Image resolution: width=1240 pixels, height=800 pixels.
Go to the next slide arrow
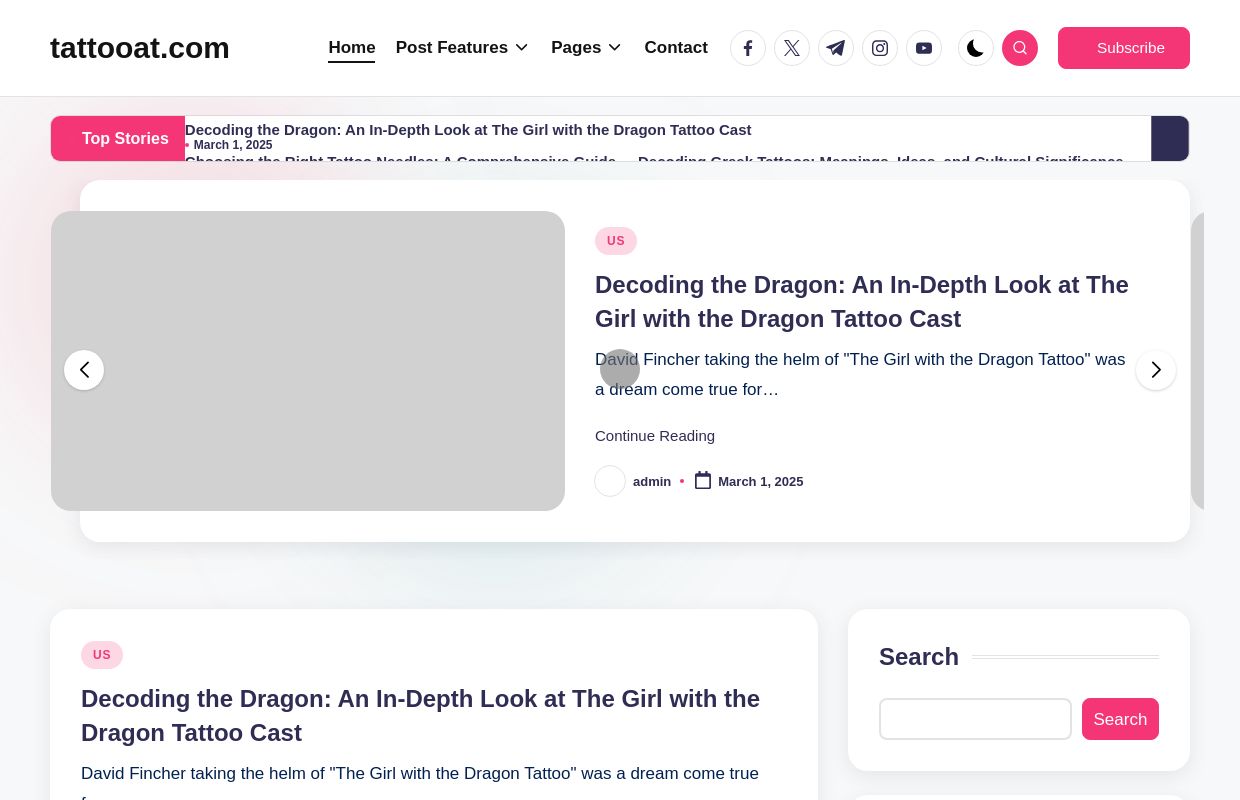pos(1156,370)
